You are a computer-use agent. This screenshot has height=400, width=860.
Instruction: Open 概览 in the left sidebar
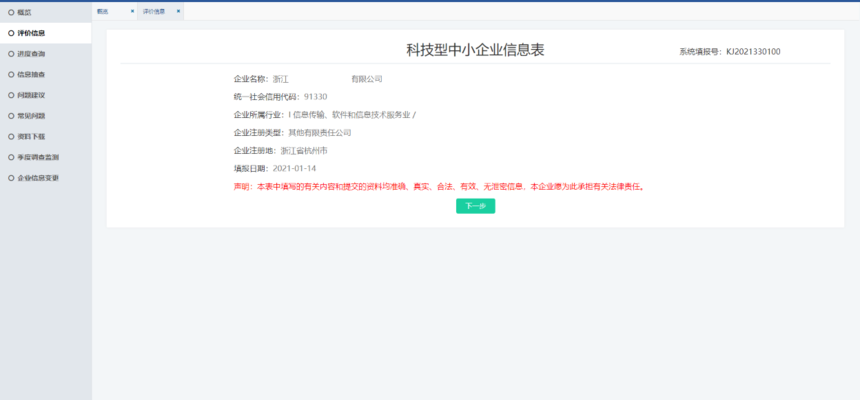point(45,12)
